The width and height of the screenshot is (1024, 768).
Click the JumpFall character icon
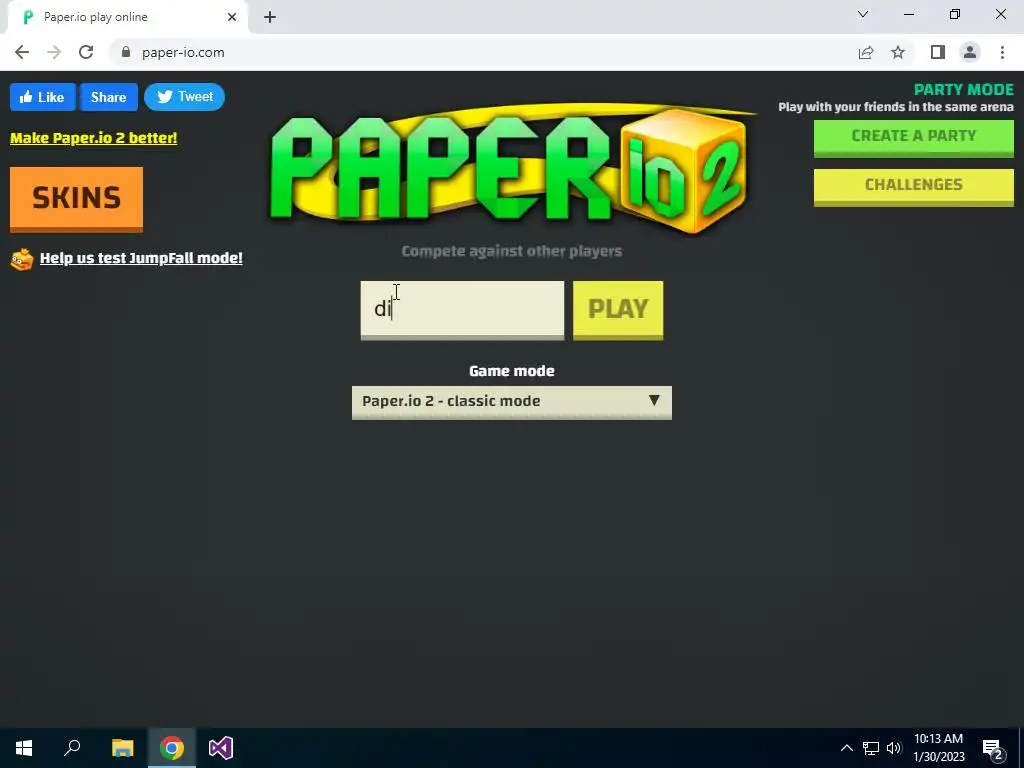[x=22, y=259]
